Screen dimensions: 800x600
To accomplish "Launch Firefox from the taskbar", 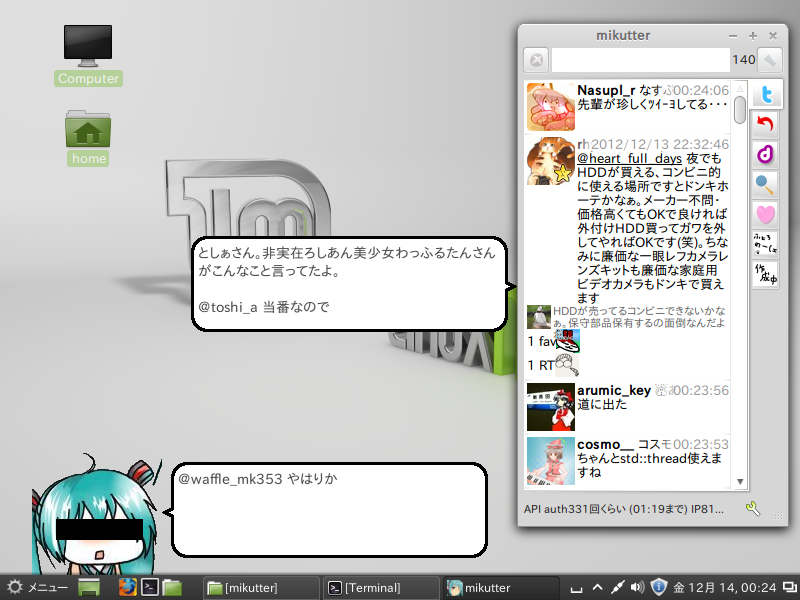I will [x=128, y=587].
